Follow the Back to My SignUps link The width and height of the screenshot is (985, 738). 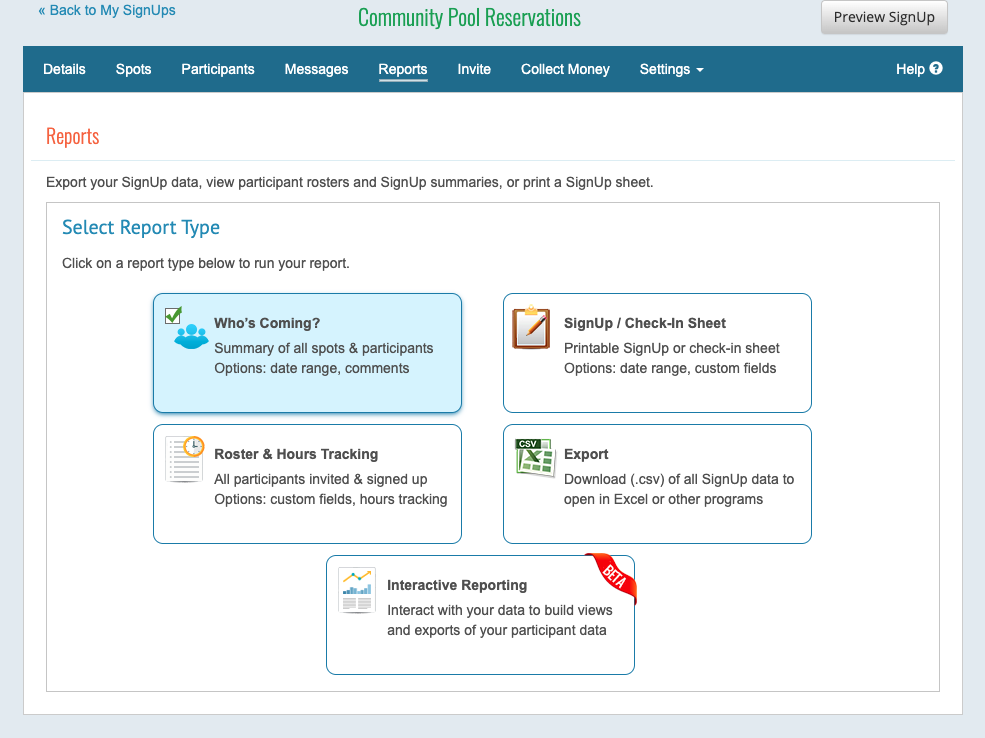click(106, 10)
